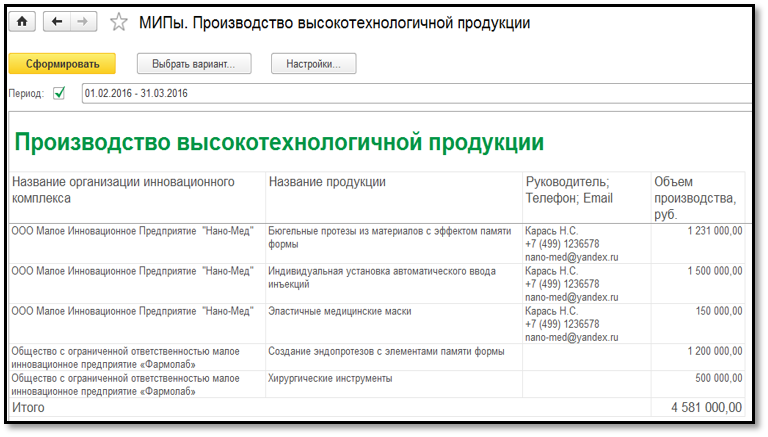Image resolution: width=768 pixels, height=437 pixels.
Task: Select value 1 500 000,00
Action: click(715, 271)
